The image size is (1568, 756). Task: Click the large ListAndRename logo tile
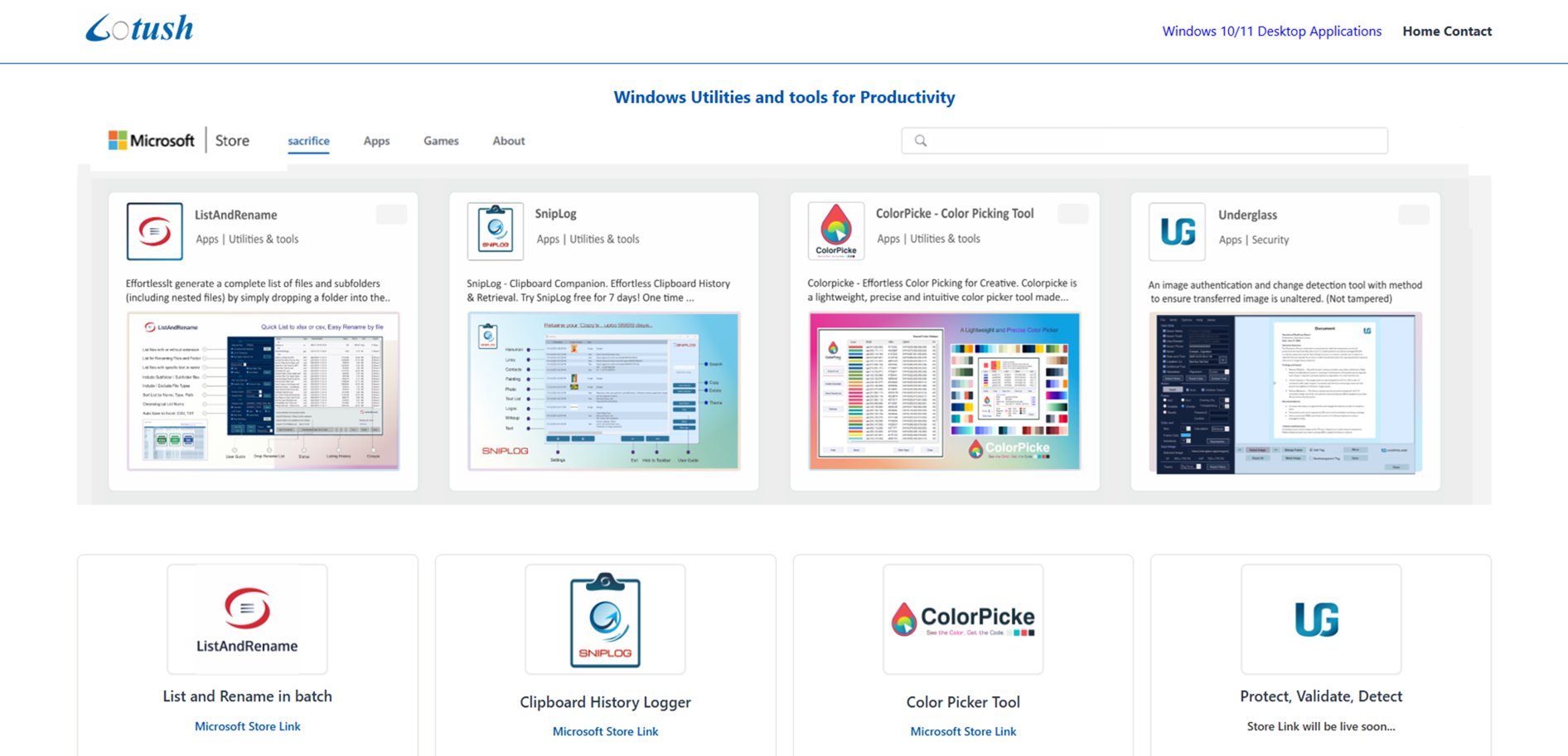click(x=247, y=619)
